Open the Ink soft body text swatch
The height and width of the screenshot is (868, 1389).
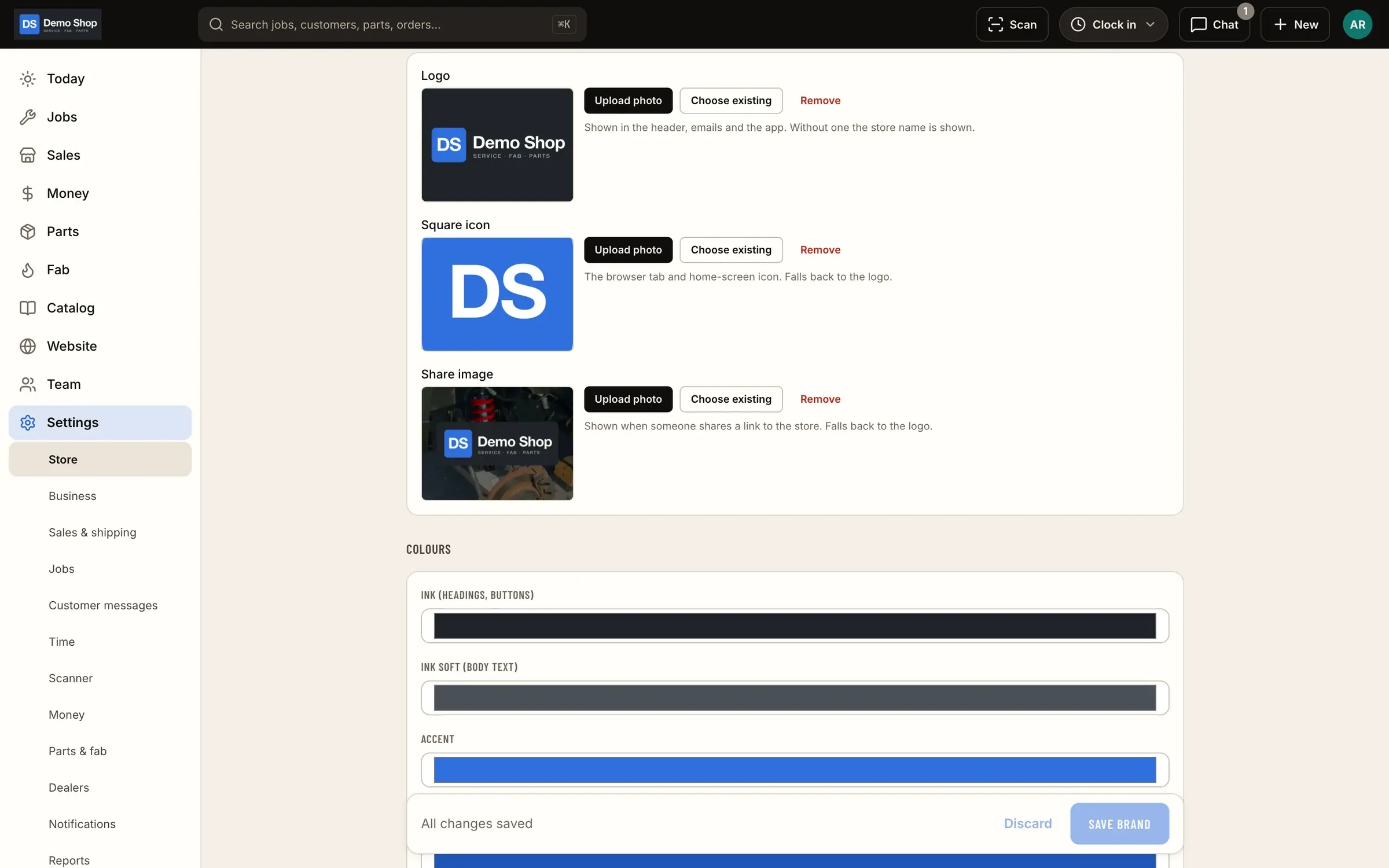[795, 698]
